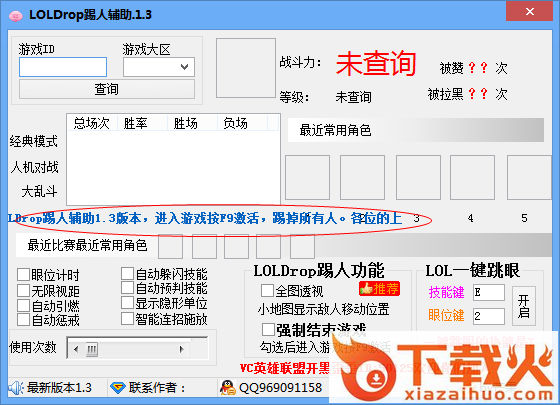Tick the 全图透视 checkbox

coord(267,291)
